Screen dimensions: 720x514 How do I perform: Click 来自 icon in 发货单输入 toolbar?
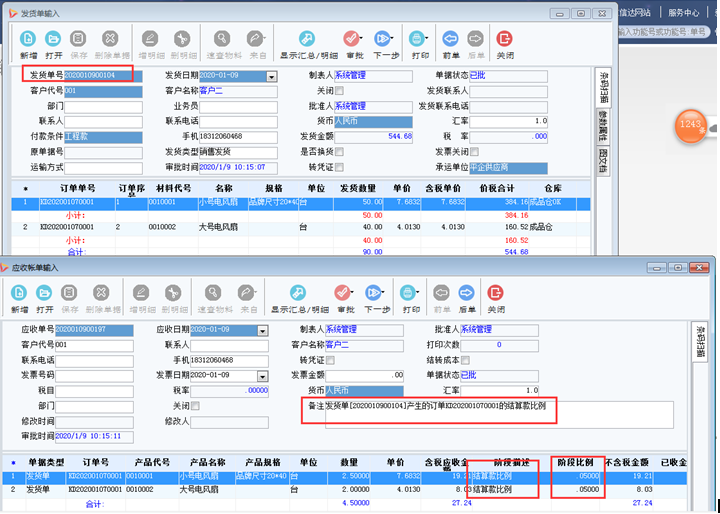coord(254,39)
